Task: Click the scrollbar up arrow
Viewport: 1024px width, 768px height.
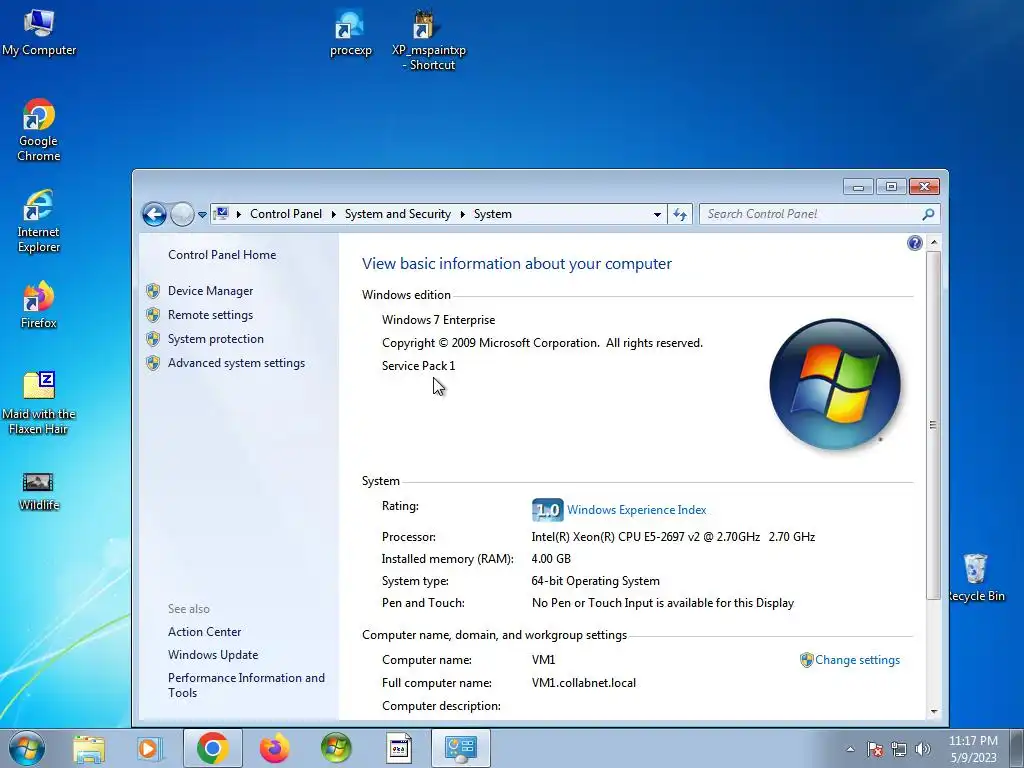Action: pyautogui.click(x=933, y=242)
